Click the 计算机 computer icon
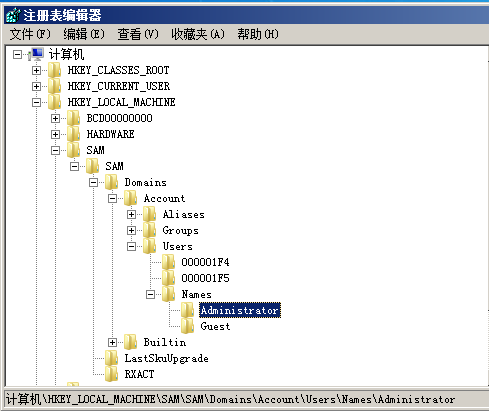Image resolution: width=489 pixels, height=411 pixels. [x=36, y=54]
